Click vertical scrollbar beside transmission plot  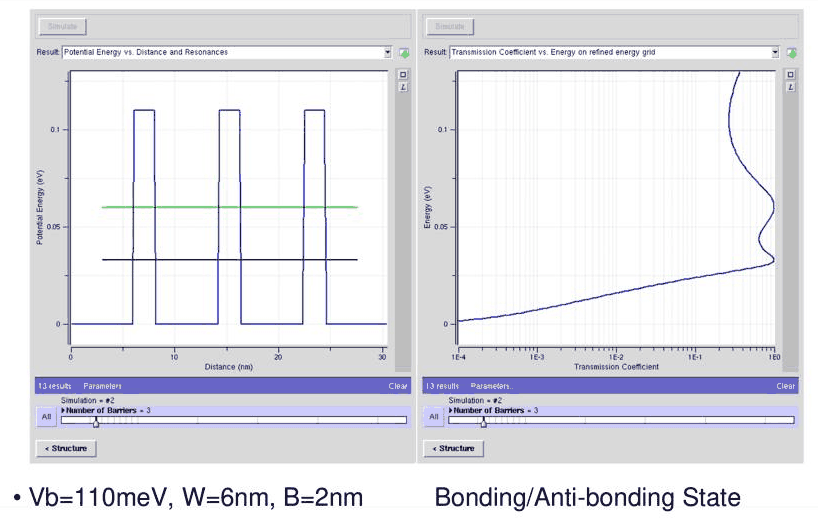[x=790, y=232]
